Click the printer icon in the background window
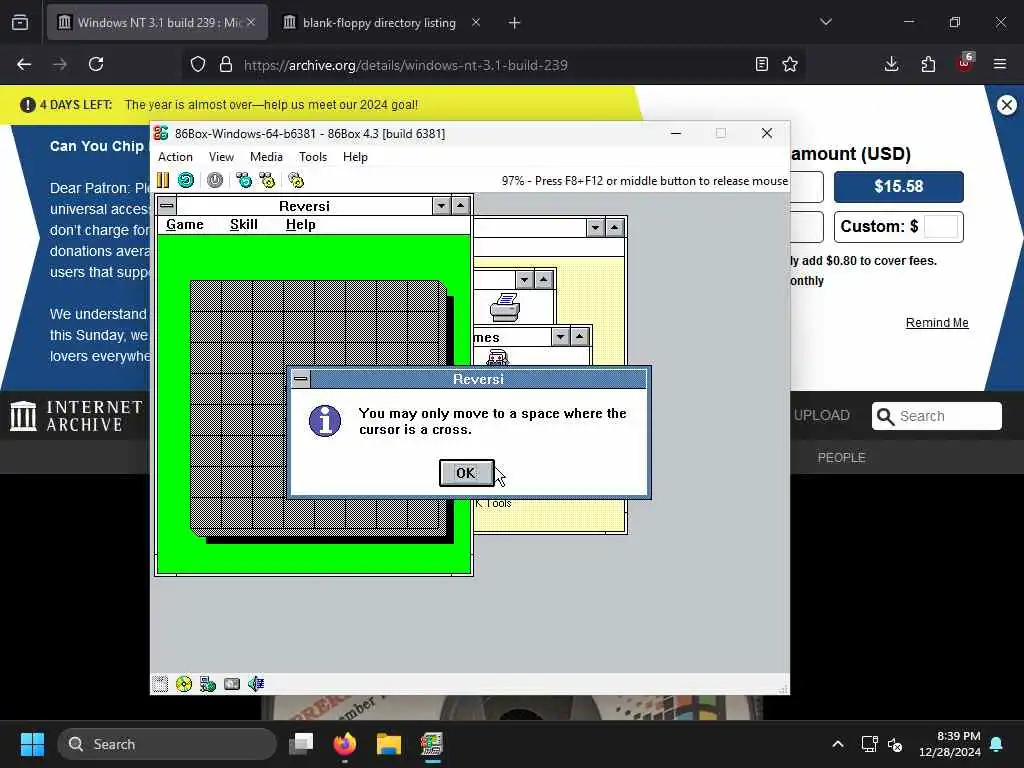 [x=505, y=307]
